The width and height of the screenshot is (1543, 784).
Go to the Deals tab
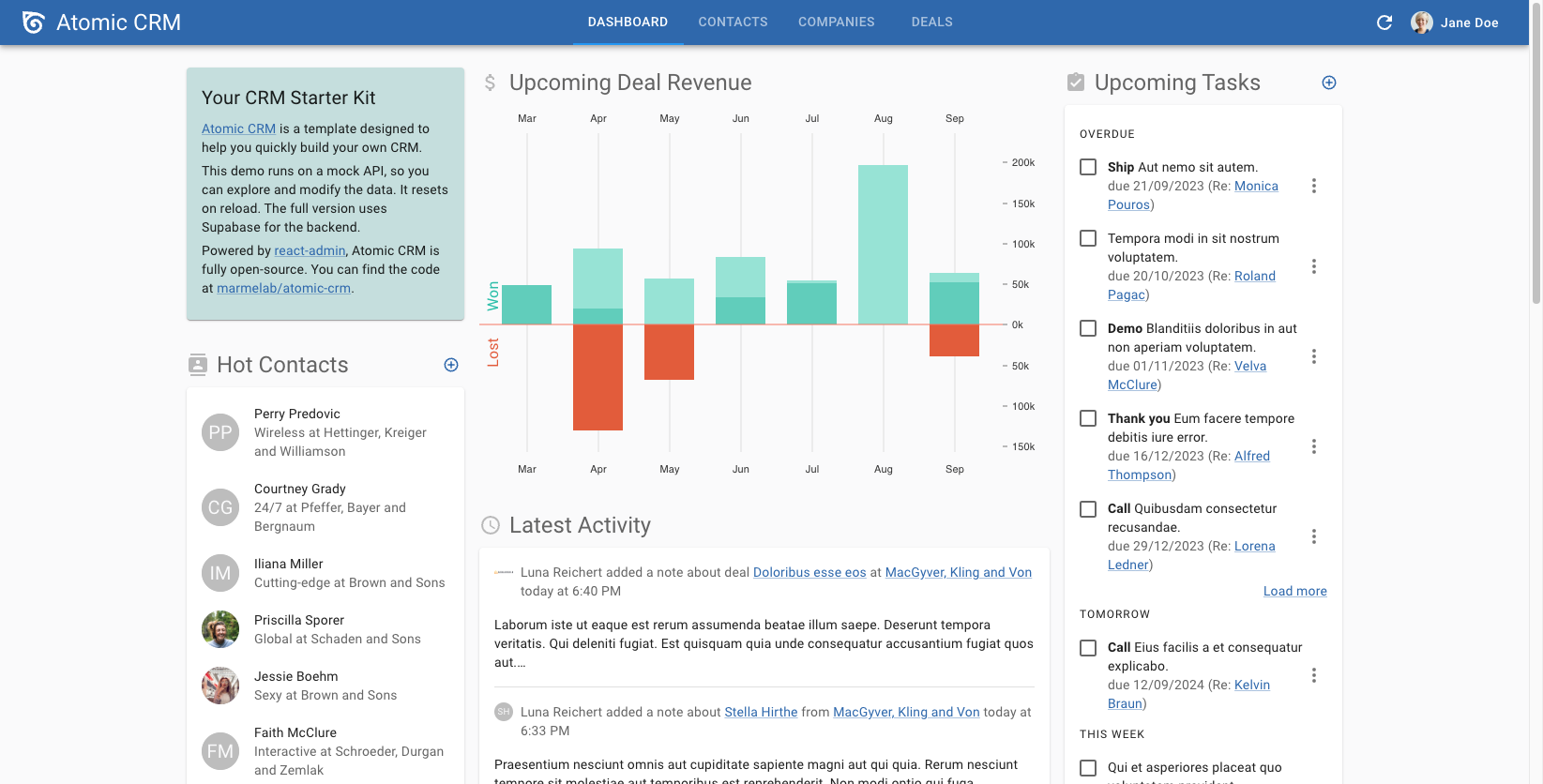(x=931, y=23)
